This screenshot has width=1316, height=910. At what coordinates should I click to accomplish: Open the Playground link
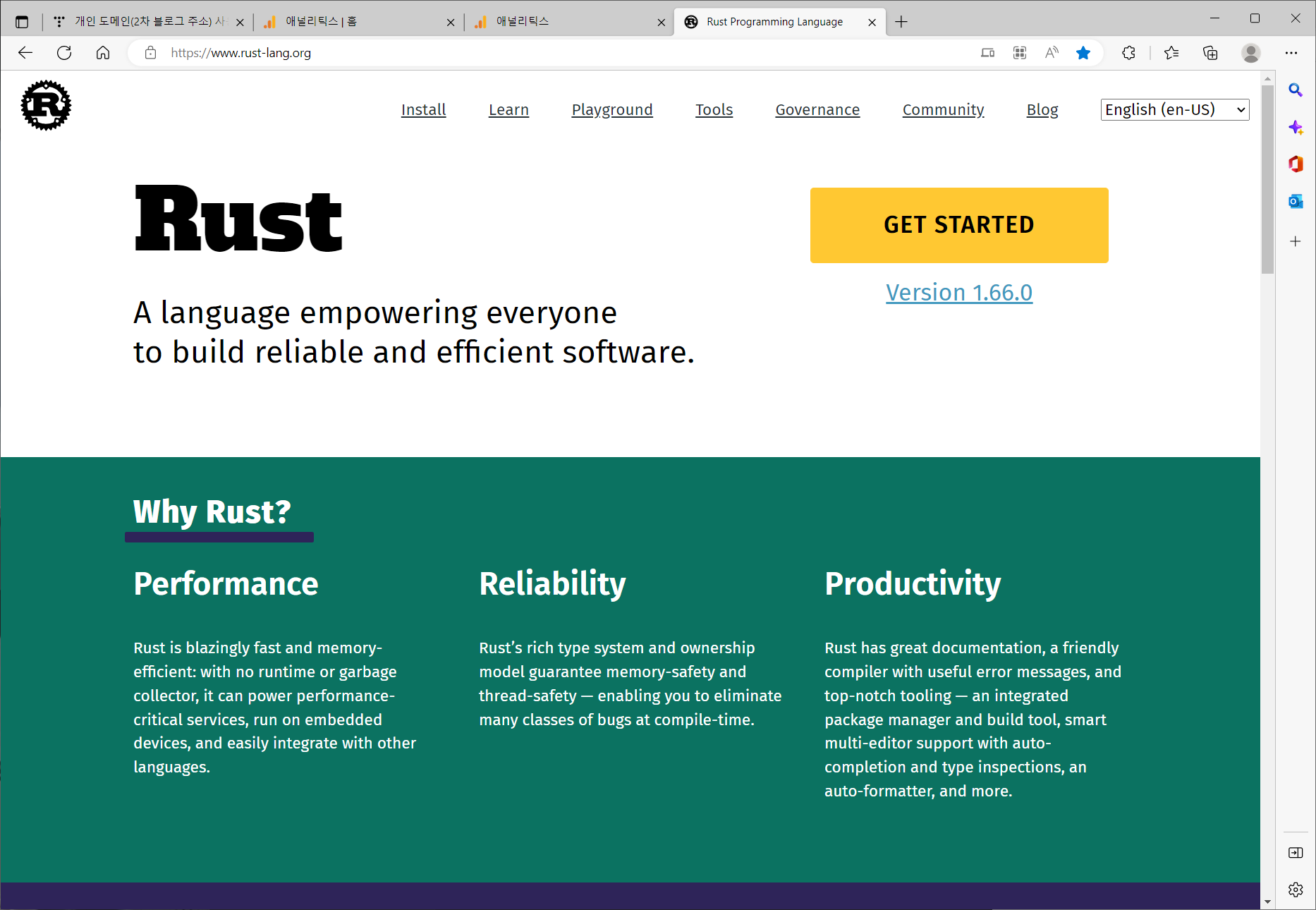tap(612, 110)
